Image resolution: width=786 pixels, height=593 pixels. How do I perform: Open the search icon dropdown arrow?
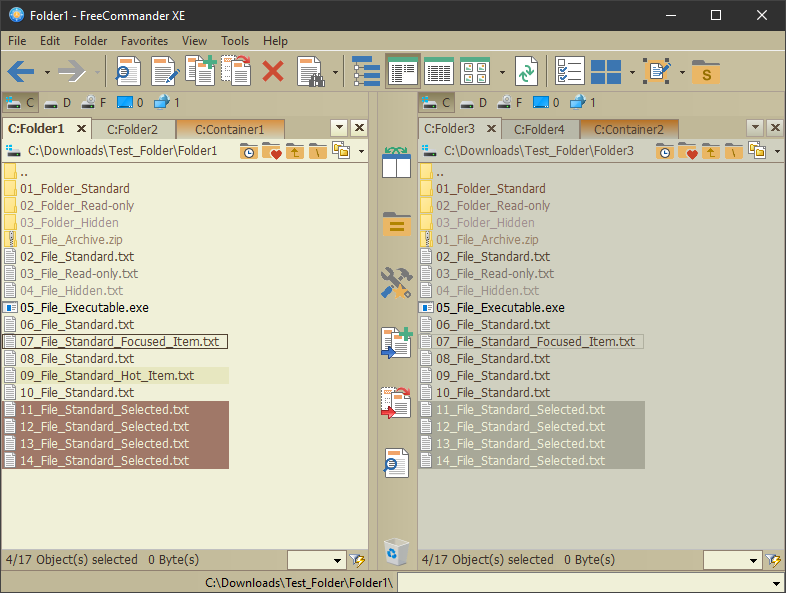[x=335, y=72]
